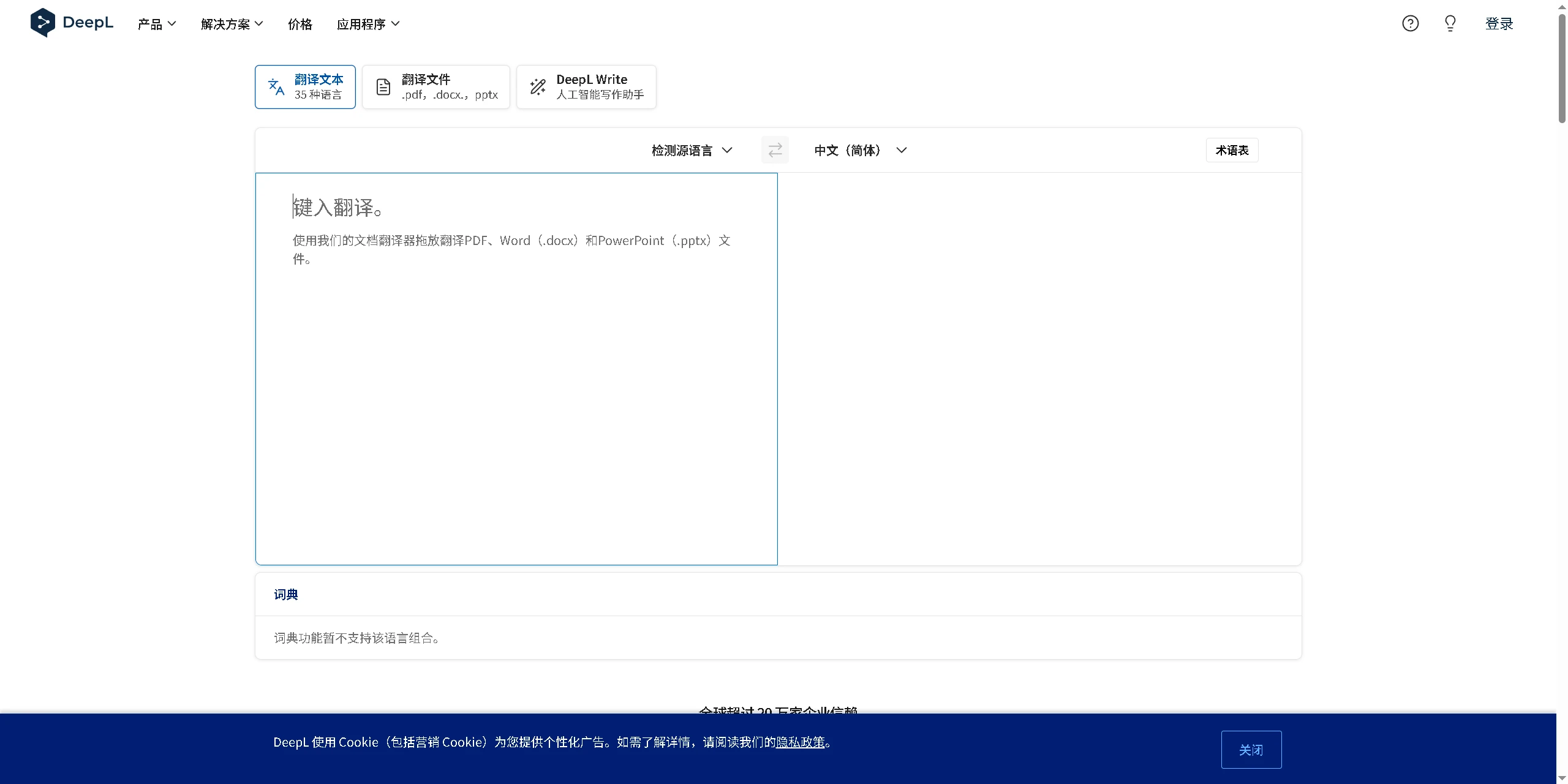Image resolution: width=1568 pixels, height=784 pixels.
Task: Click the lightbulb tips icon
Action: coord(1450,23)
